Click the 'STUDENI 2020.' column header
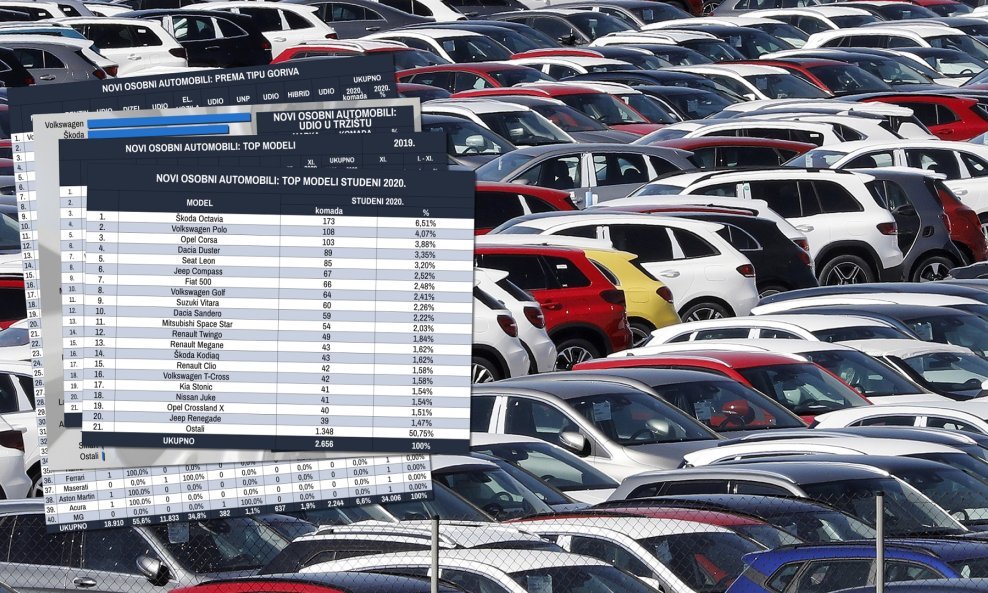Image resolution: width=988 pixels, height=593 pixels. click(377, 202)
